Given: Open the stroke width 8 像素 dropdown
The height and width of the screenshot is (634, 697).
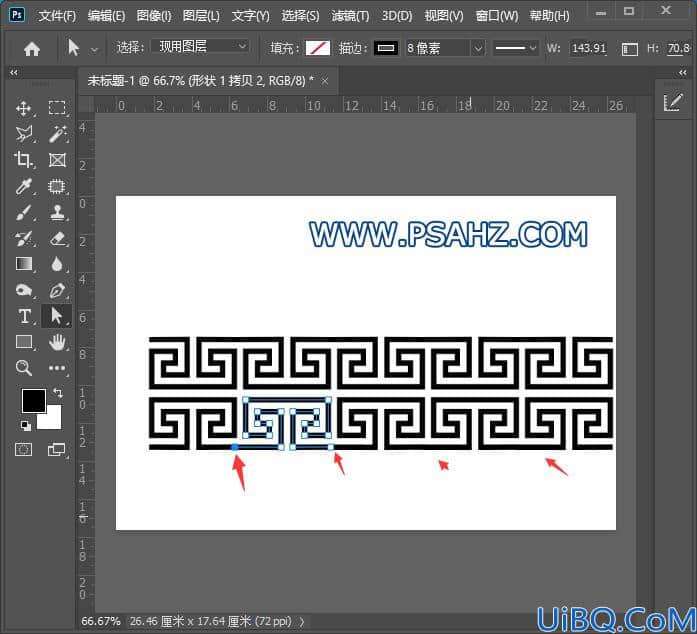Looking at the screenshot, I should 478,48.
